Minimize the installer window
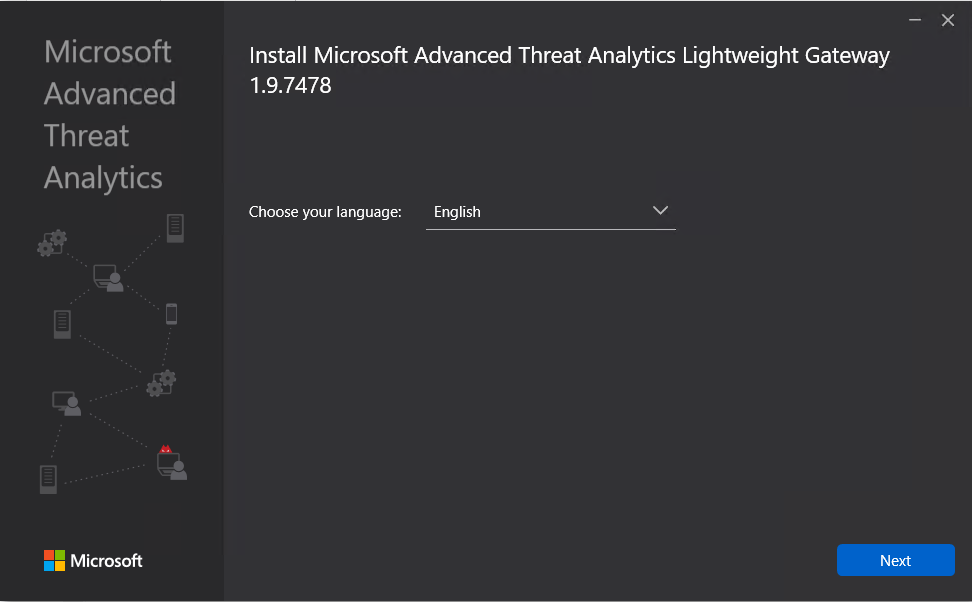 click(915, 20)
